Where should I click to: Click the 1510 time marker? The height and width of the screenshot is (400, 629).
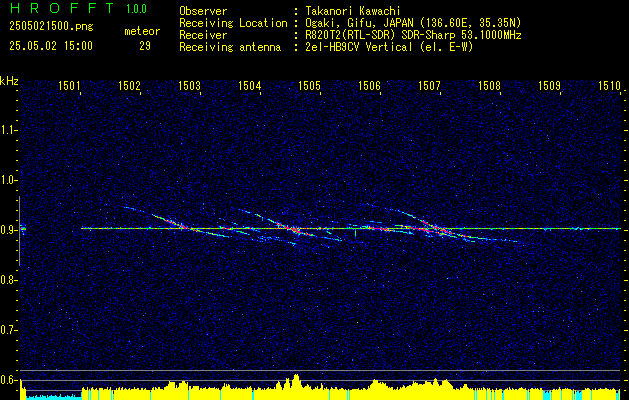click(x=609, y=85)
